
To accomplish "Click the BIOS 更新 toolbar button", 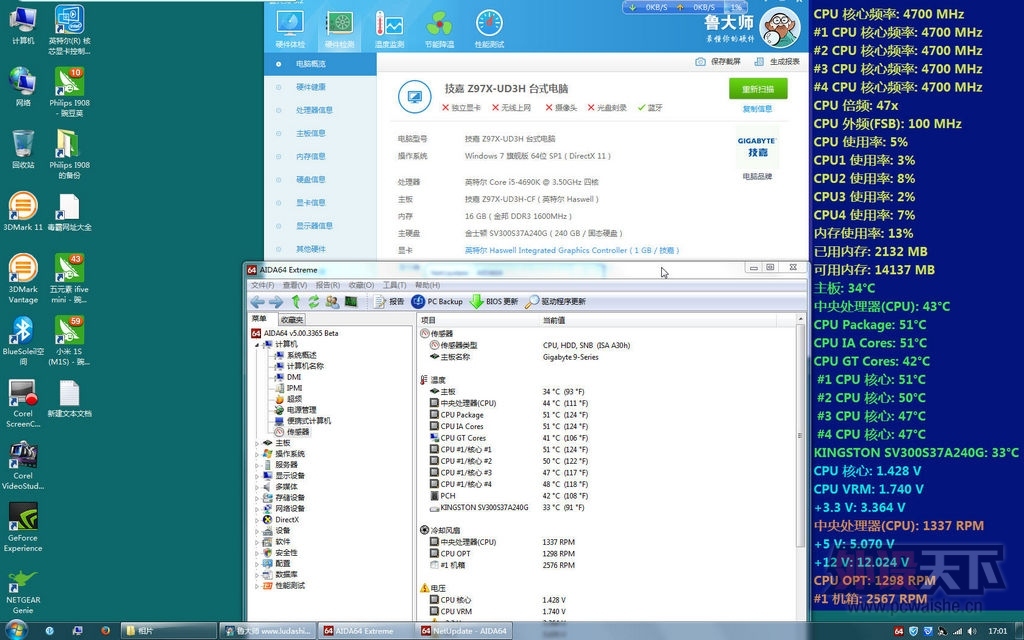I will point(494,302).
